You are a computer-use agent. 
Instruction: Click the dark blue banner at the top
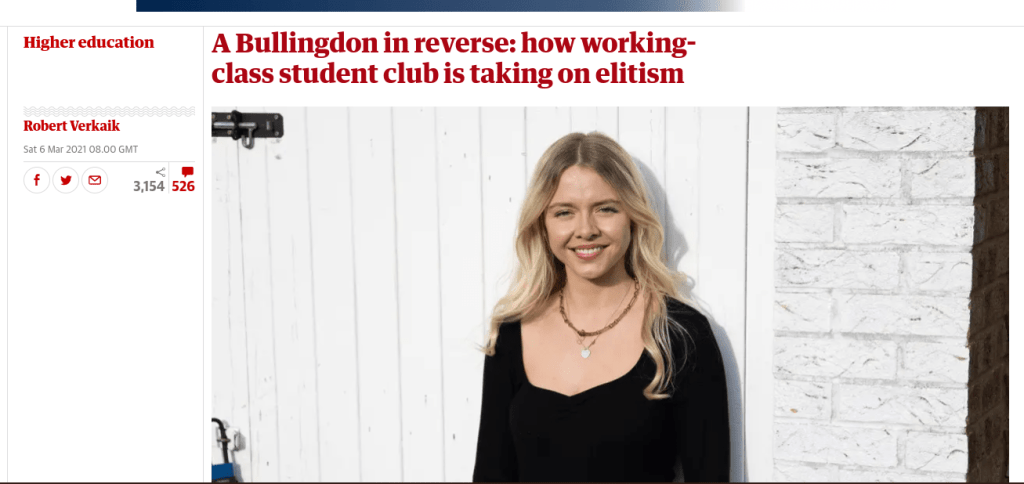coord(440,5)
